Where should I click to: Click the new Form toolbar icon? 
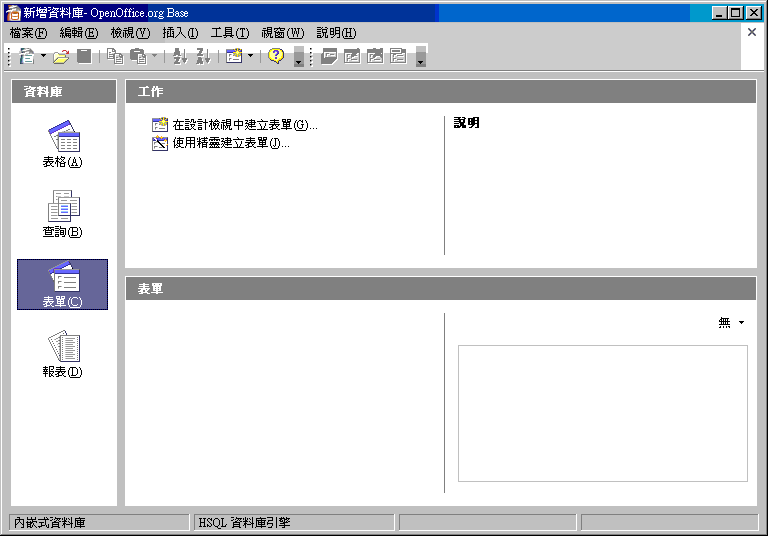pyautogui.click(x=234, y=56)
